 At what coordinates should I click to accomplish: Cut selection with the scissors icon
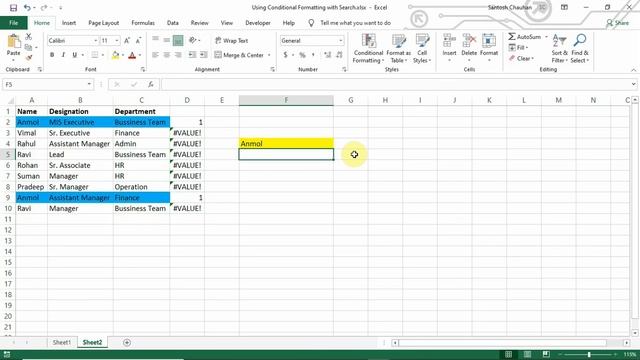point(29,37)
